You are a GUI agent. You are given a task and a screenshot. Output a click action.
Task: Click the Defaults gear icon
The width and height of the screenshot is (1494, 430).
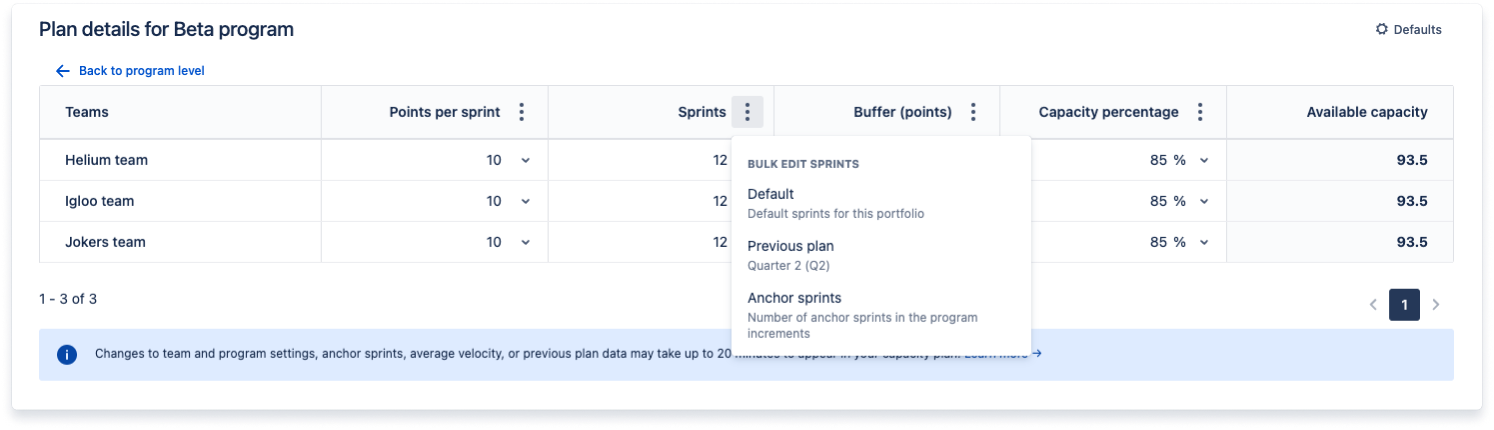click(1382, 30)
